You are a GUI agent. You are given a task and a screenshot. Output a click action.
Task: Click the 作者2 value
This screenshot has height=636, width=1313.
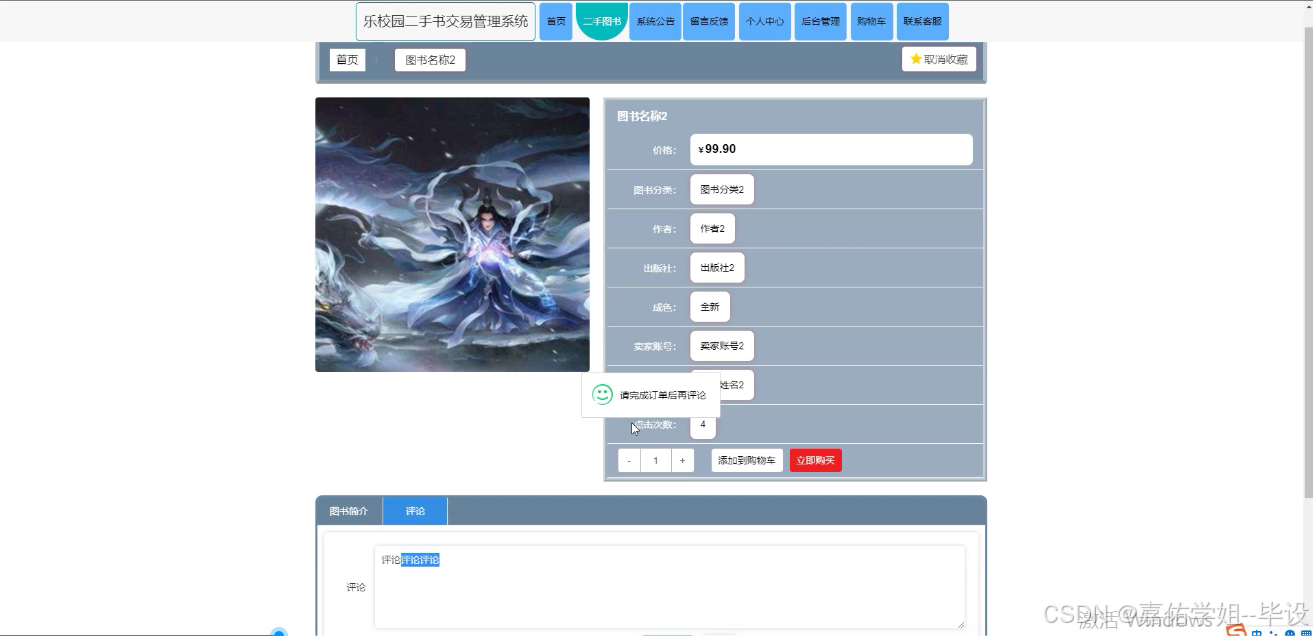[x=712, y=229]
